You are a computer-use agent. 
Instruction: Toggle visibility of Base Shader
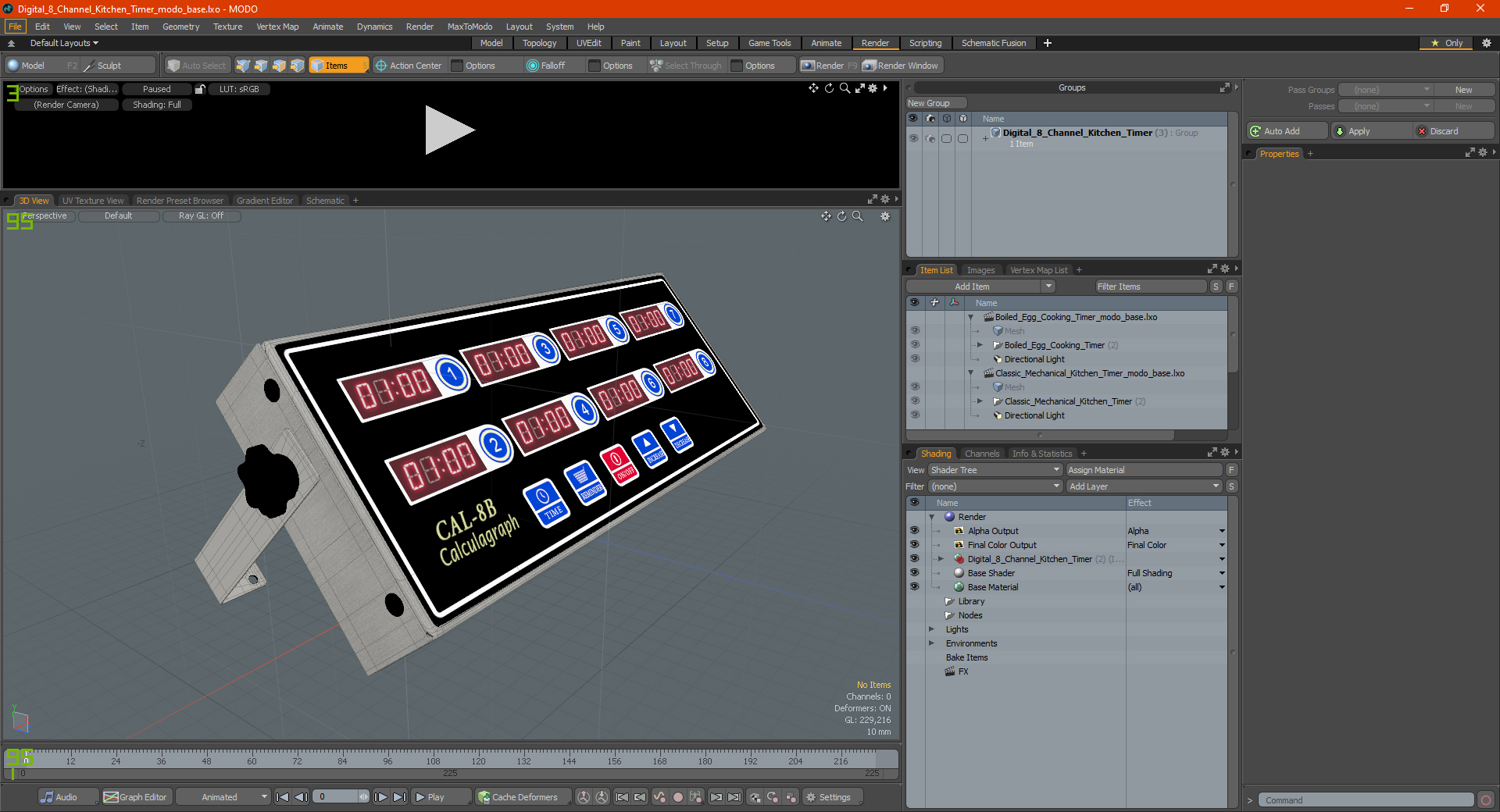tap(914, 572)
